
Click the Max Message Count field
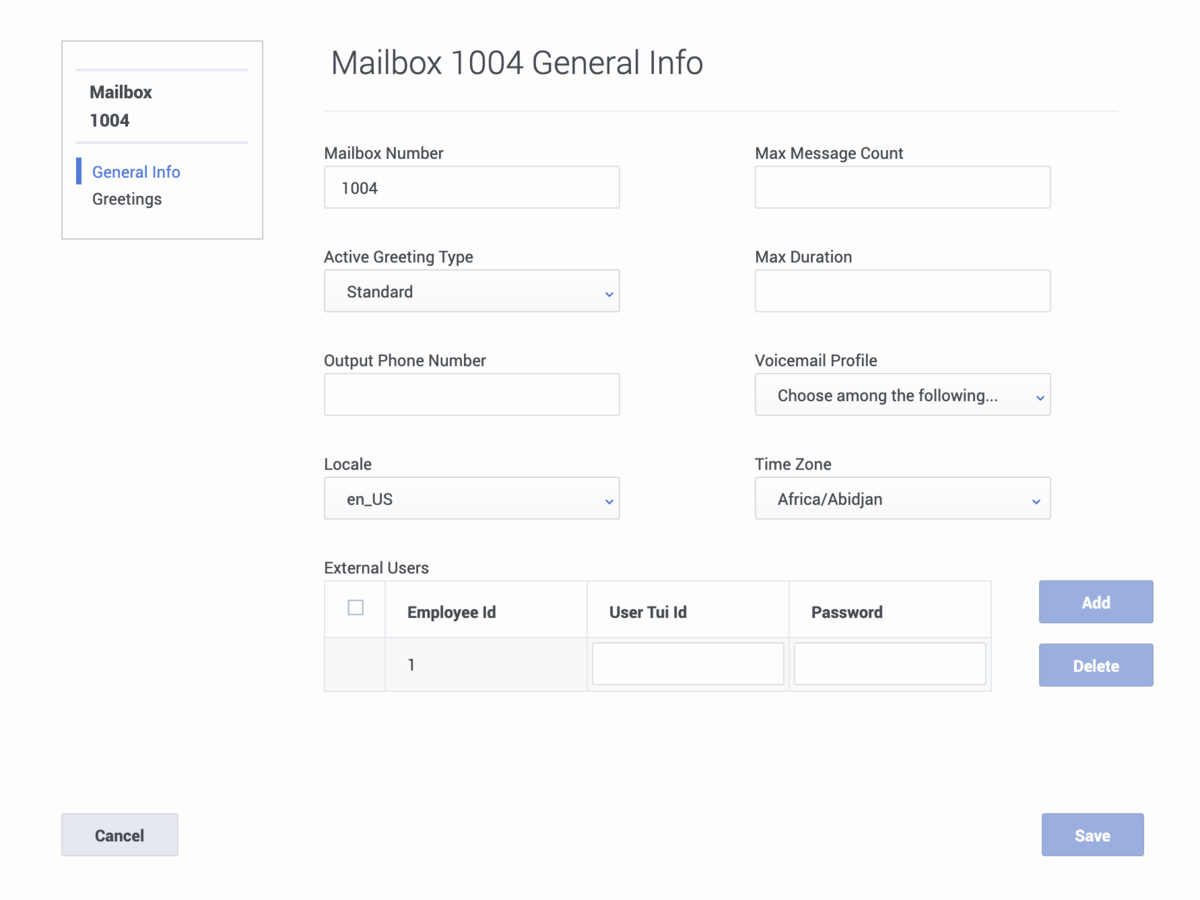tap(903, 187)
